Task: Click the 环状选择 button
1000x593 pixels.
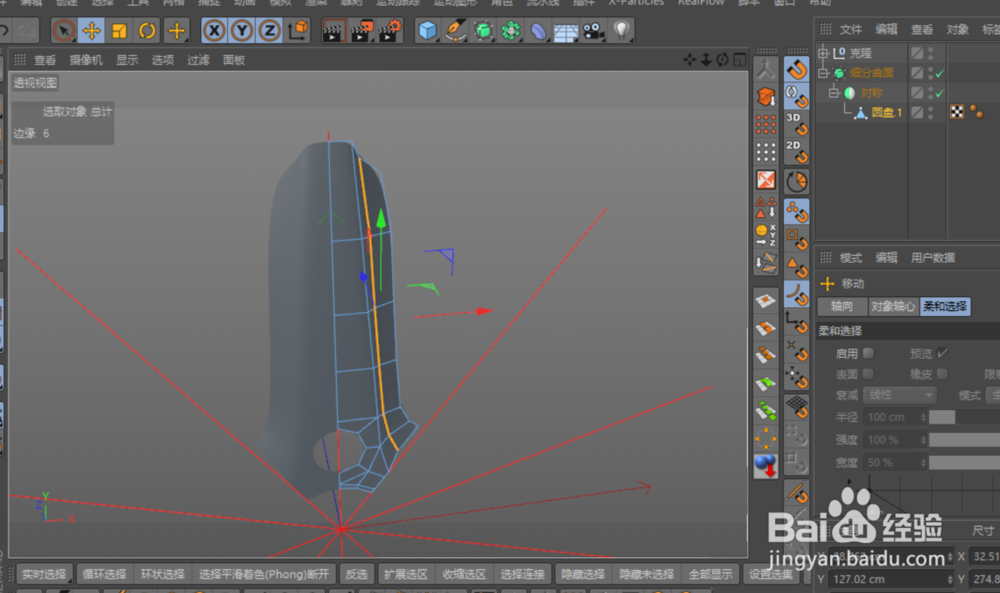Action: pyautogui.click(x=163, y=575)
